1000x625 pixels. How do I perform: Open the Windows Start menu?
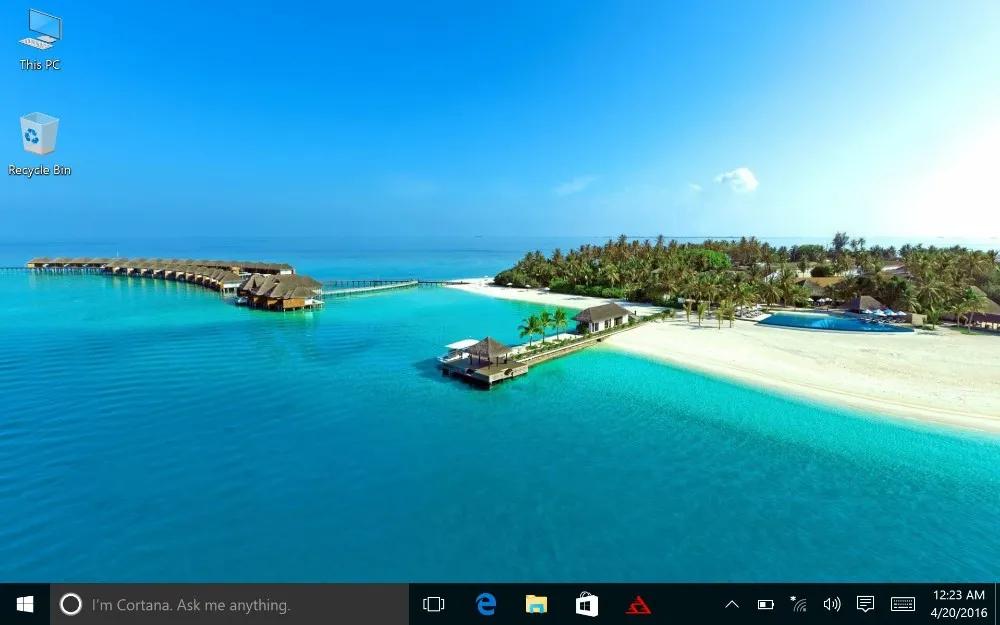(25, 604)
